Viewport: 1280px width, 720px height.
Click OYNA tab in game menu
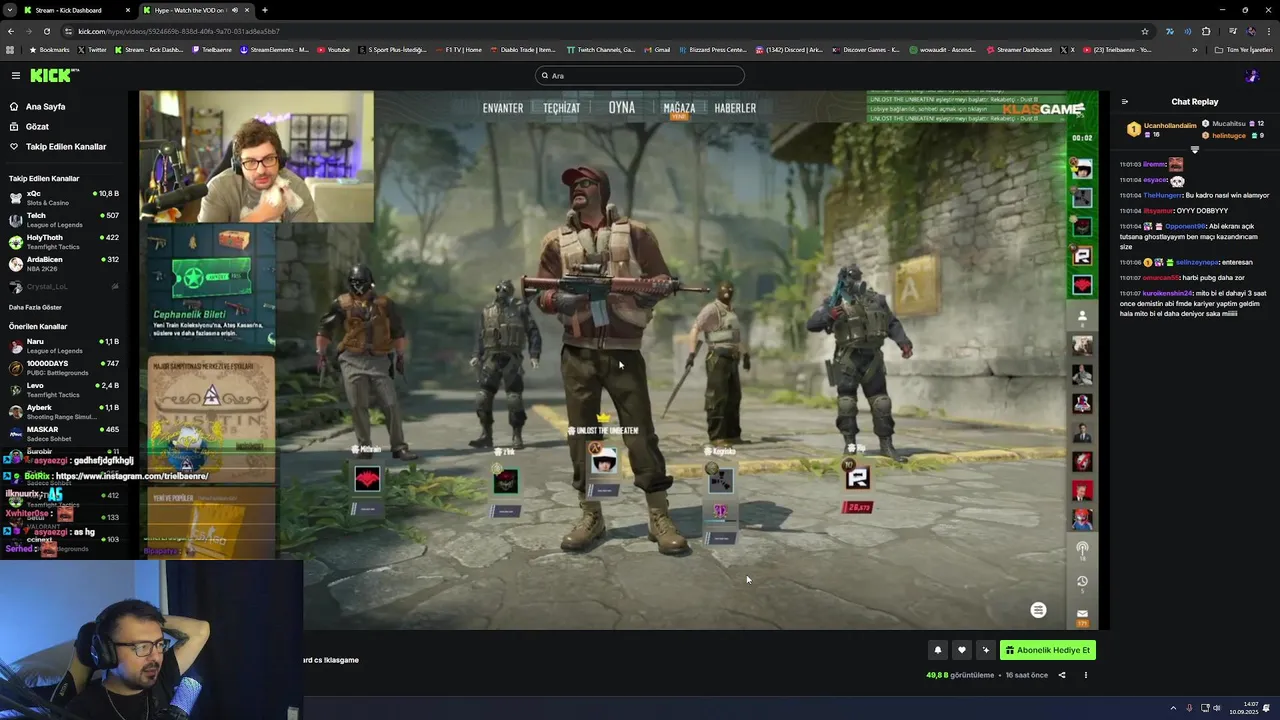pos(622,107)
